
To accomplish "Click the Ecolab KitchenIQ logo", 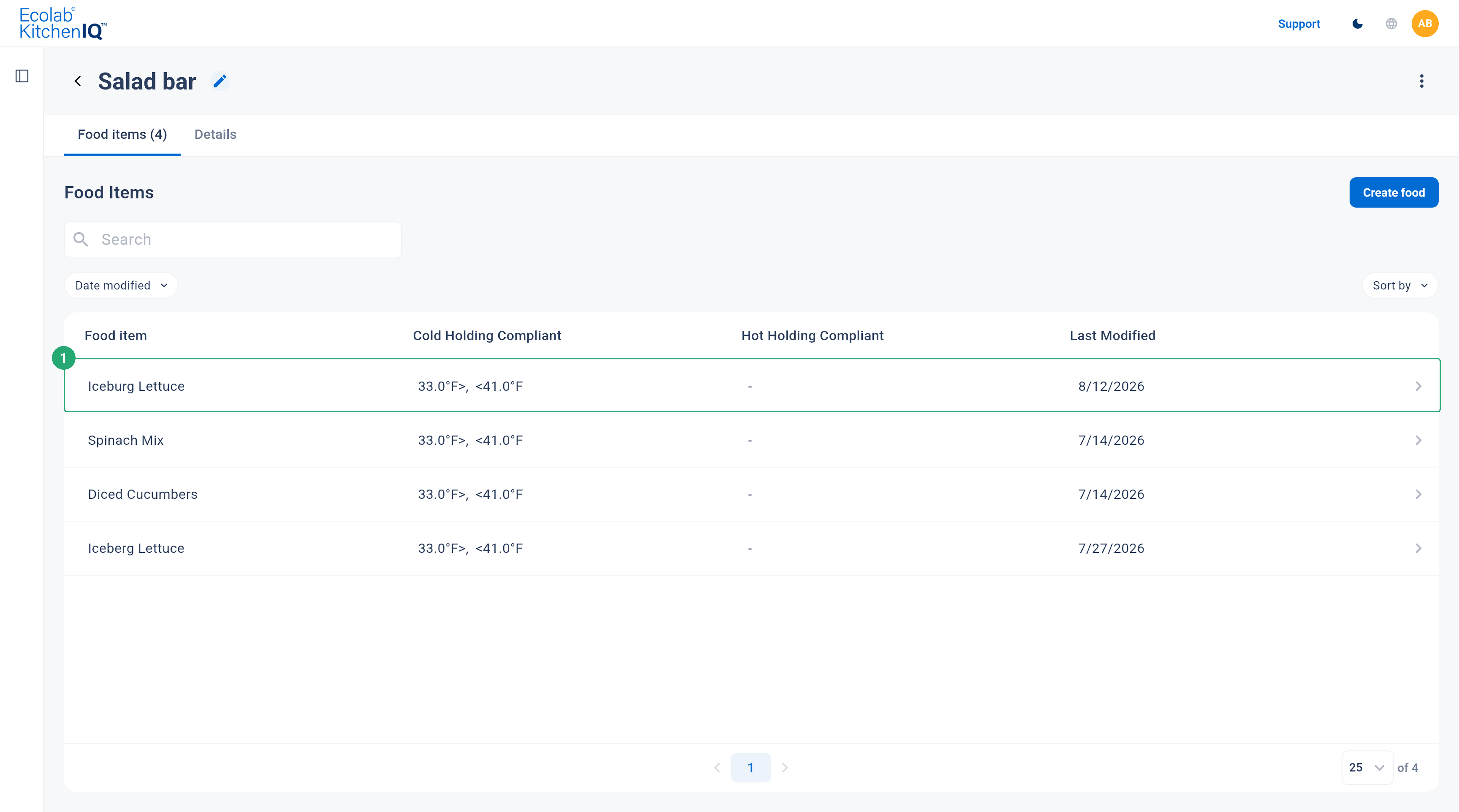I will coord(62,24).
